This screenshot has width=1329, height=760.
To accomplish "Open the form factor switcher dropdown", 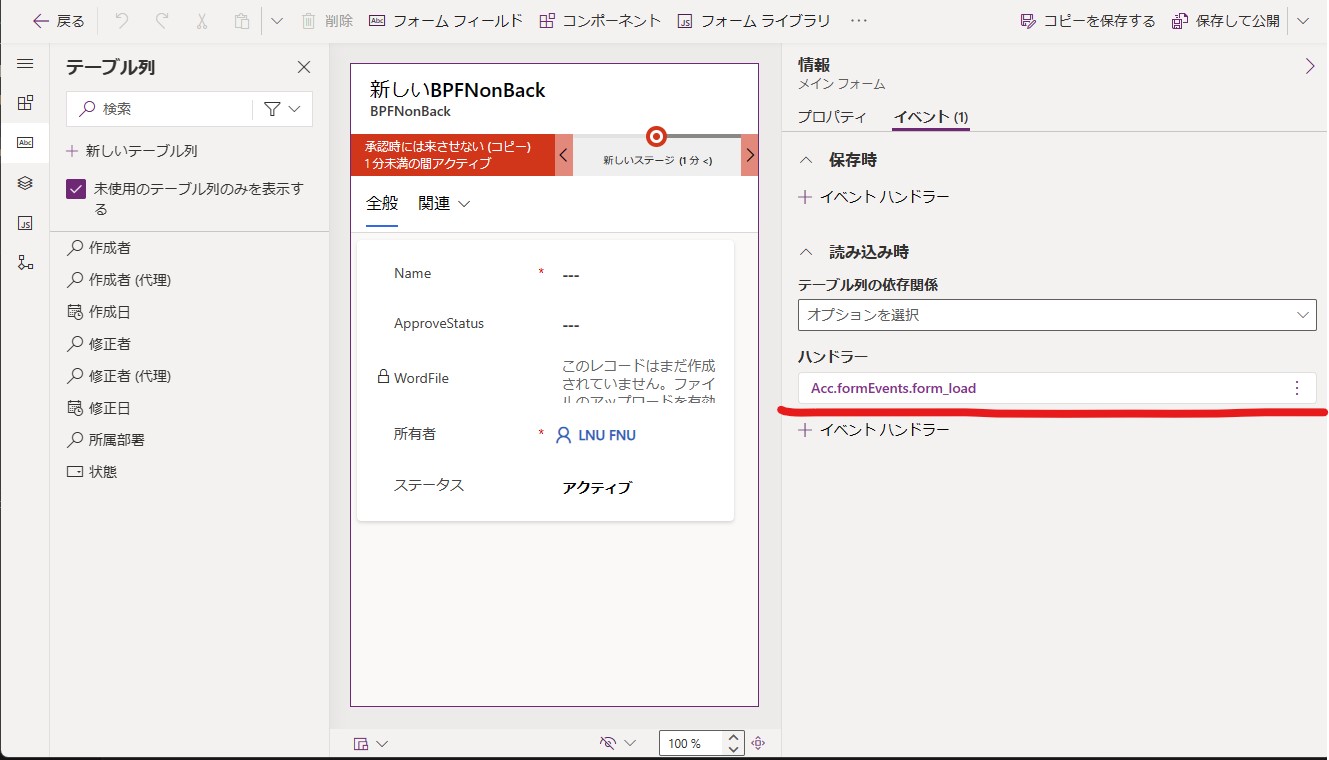I will (x=371, y=743).
